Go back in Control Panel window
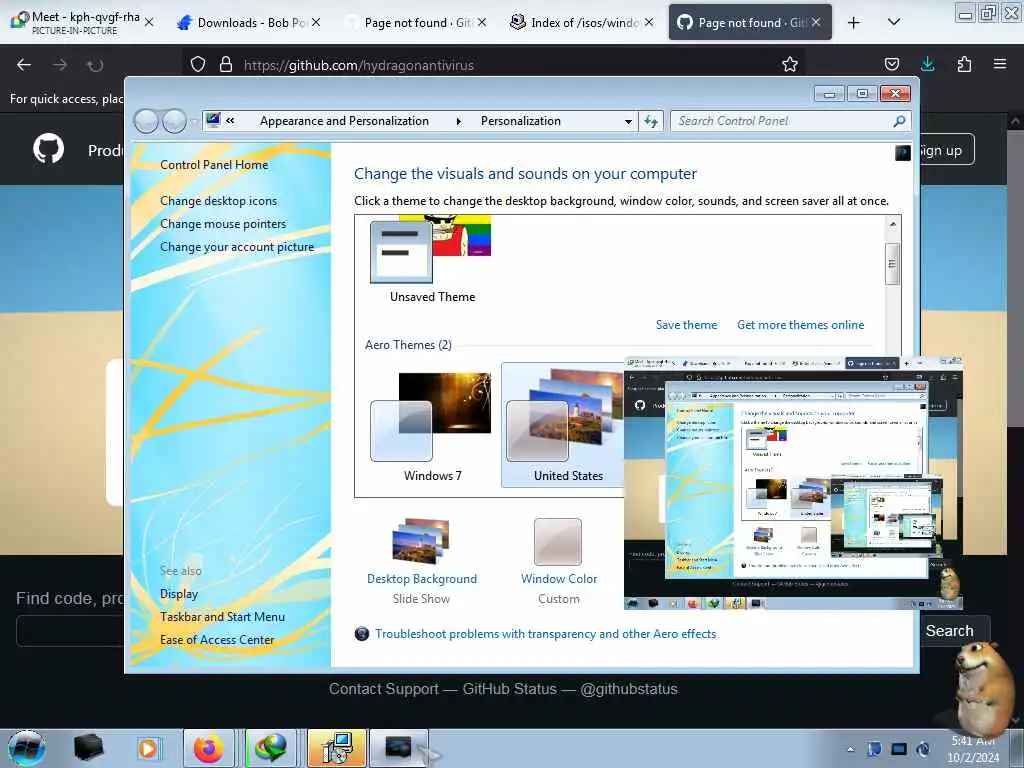This screenshot has width=1024, height=768. coord(146,121)
